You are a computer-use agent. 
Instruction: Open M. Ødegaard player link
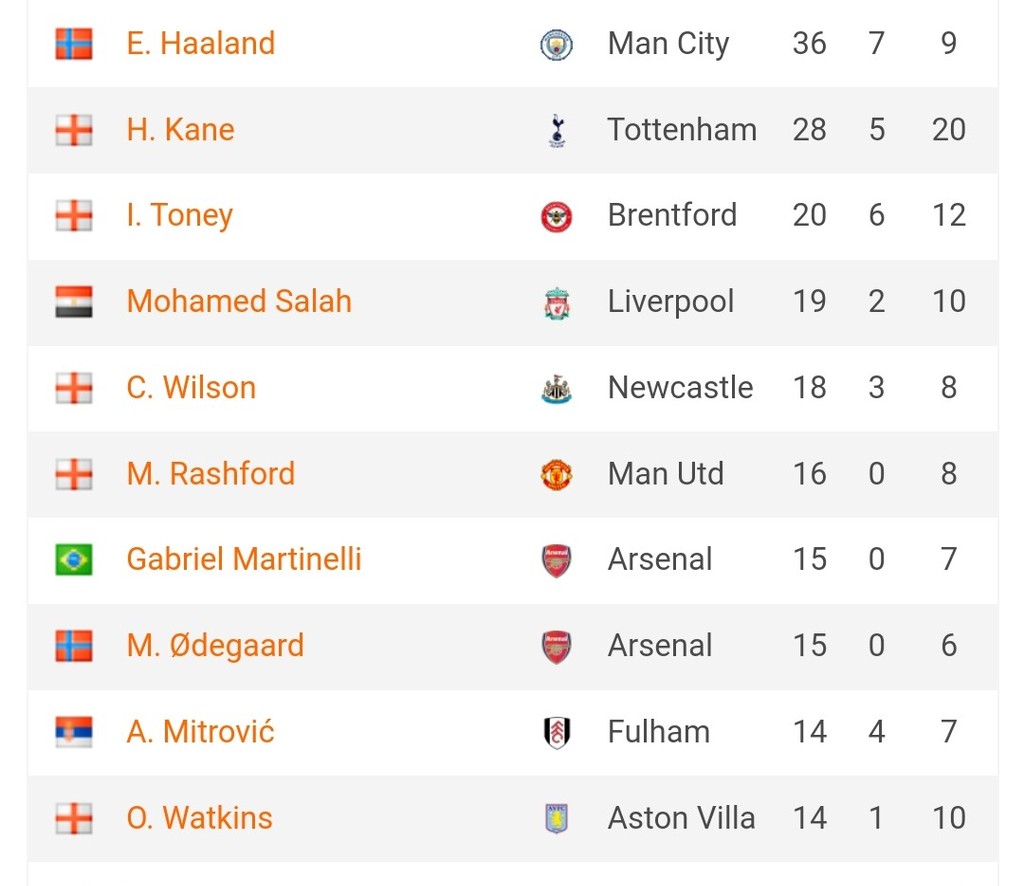216,646
